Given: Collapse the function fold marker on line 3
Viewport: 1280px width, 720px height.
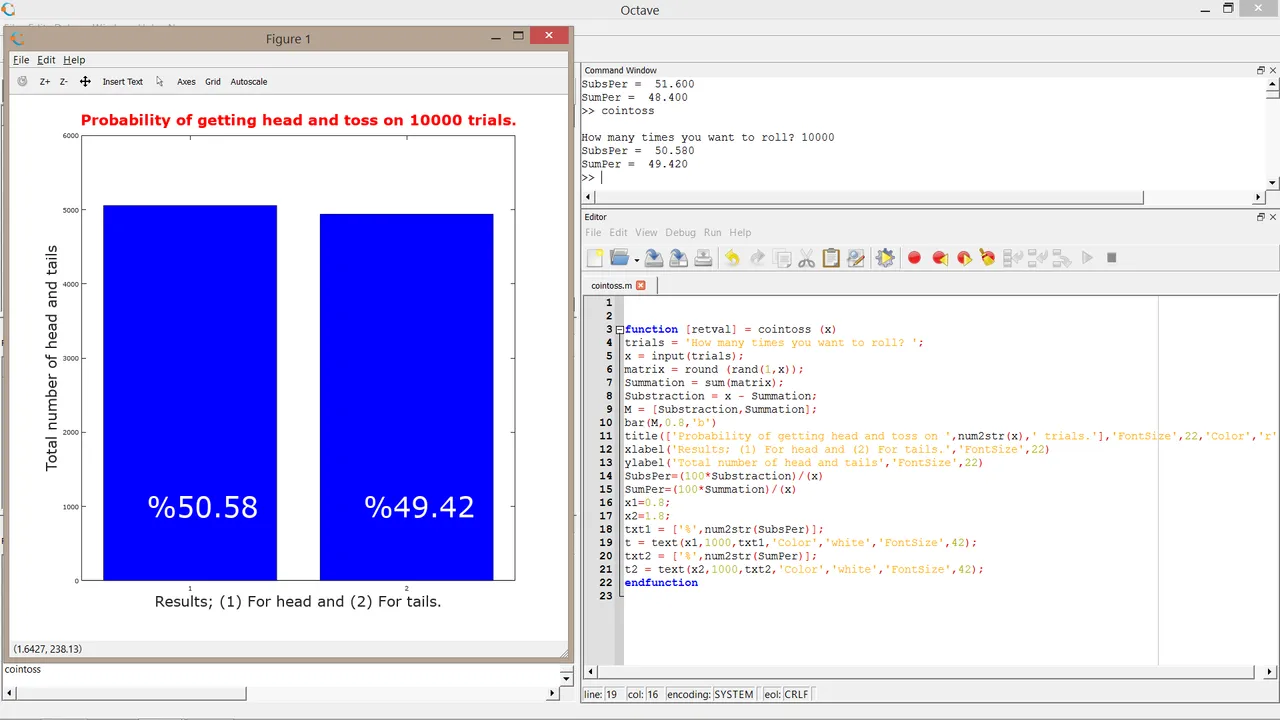Looking at the screenshot, I should (x=619, y=330).
